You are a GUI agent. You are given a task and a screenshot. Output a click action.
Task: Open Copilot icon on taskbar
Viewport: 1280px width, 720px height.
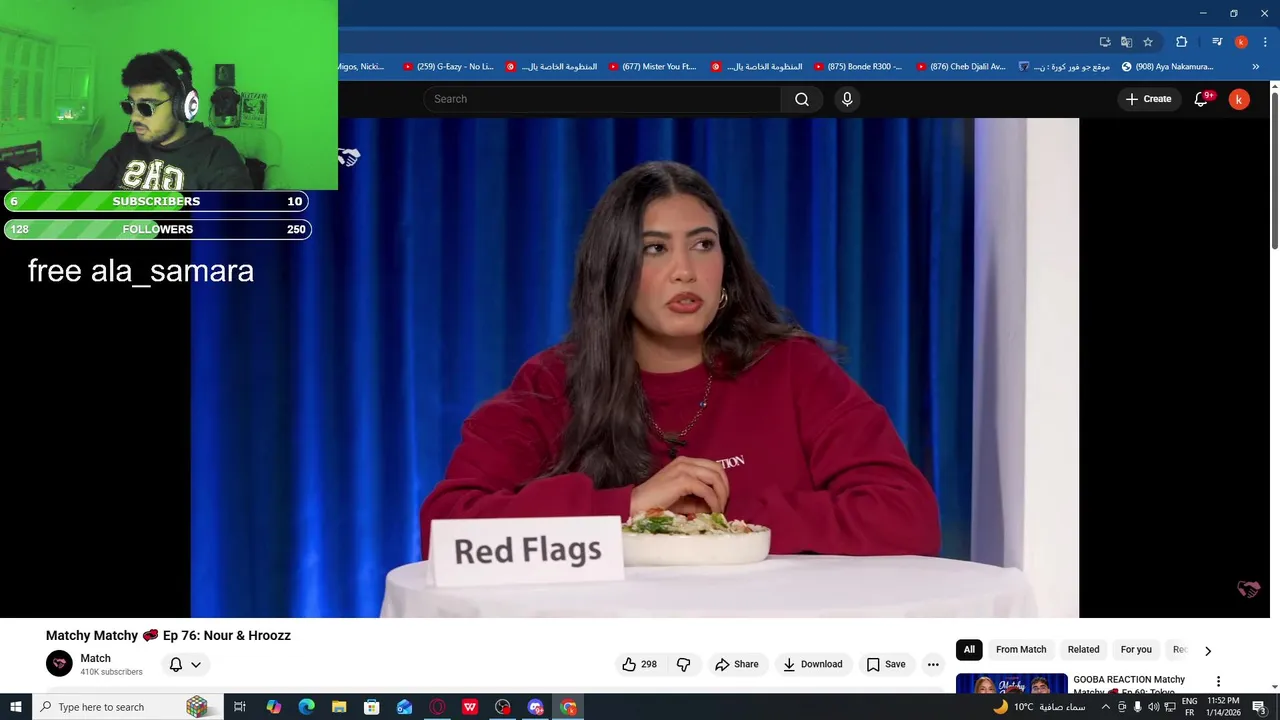273,707
